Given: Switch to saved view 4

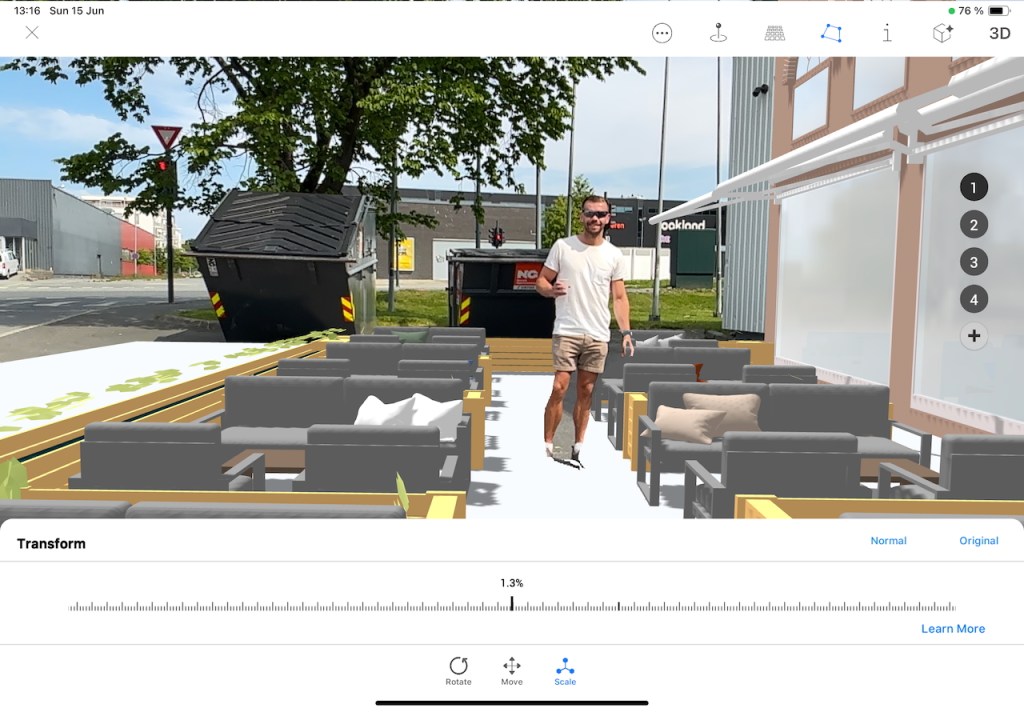Looking at the screenshot, I should pos(974,299).
